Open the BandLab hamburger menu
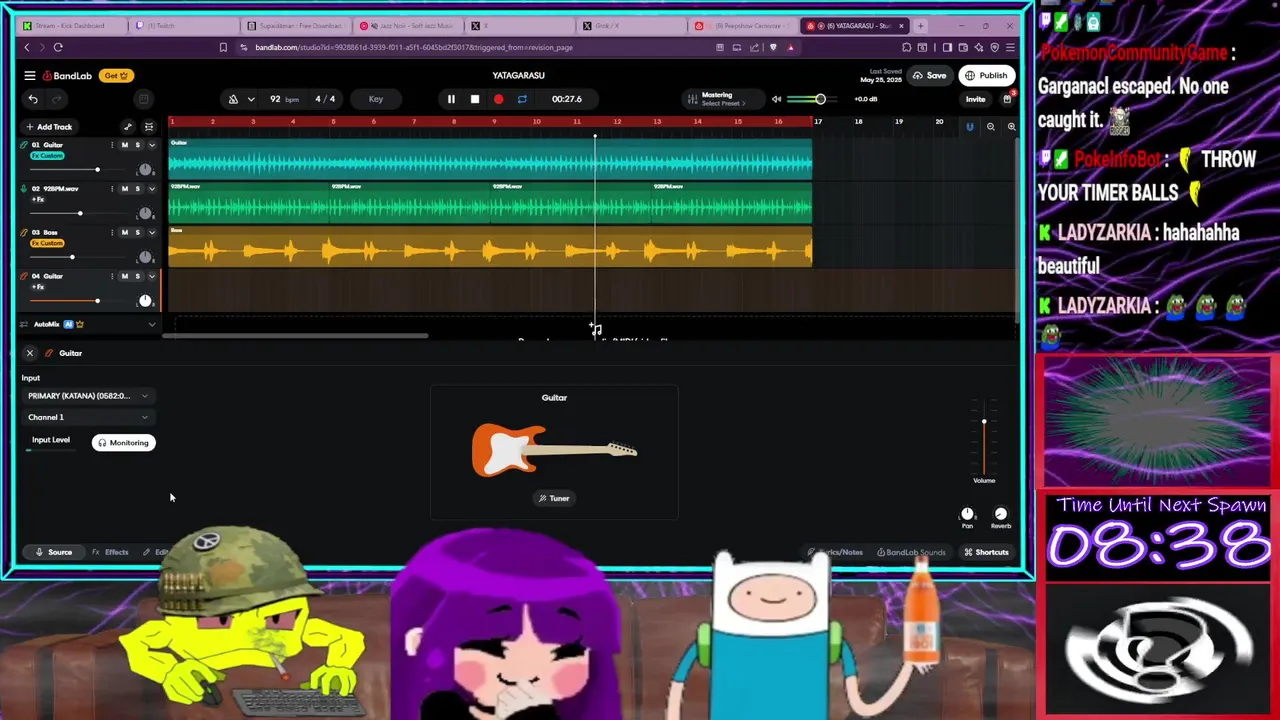 tap(30, 76)
